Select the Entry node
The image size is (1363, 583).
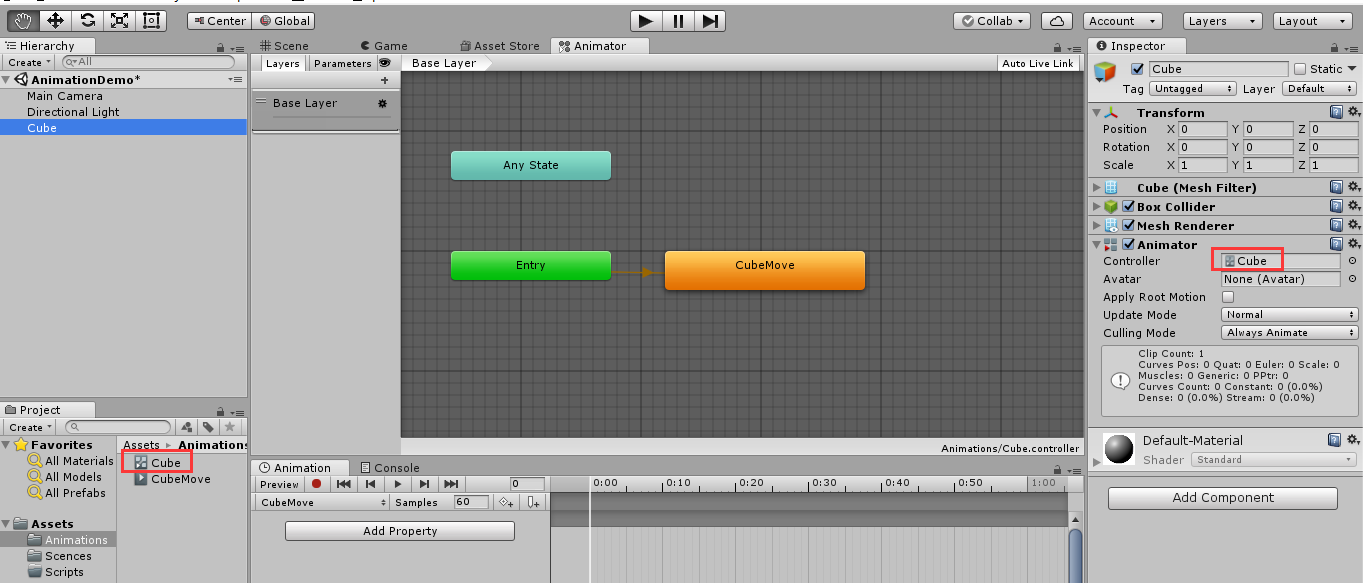[531, 265]
